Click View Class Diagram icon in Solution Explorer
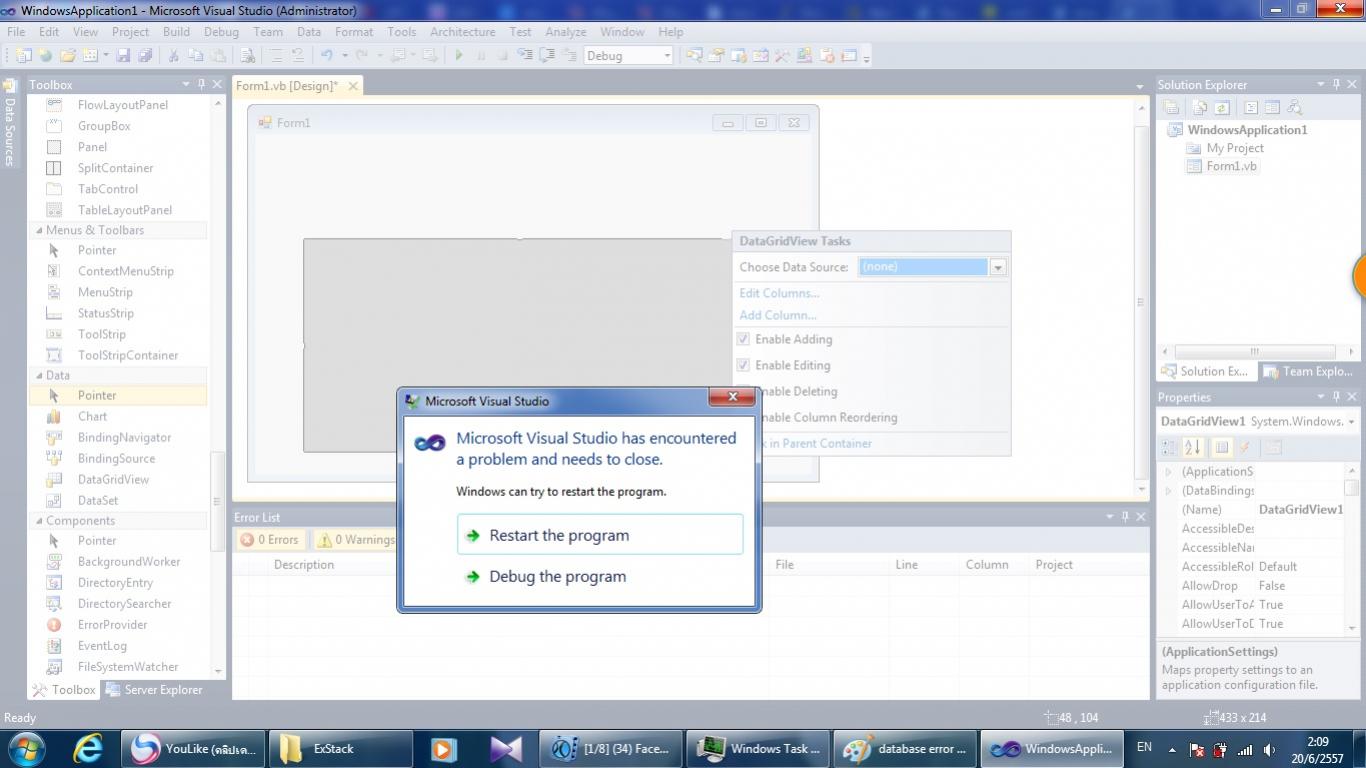 [x=1294, y=107]
